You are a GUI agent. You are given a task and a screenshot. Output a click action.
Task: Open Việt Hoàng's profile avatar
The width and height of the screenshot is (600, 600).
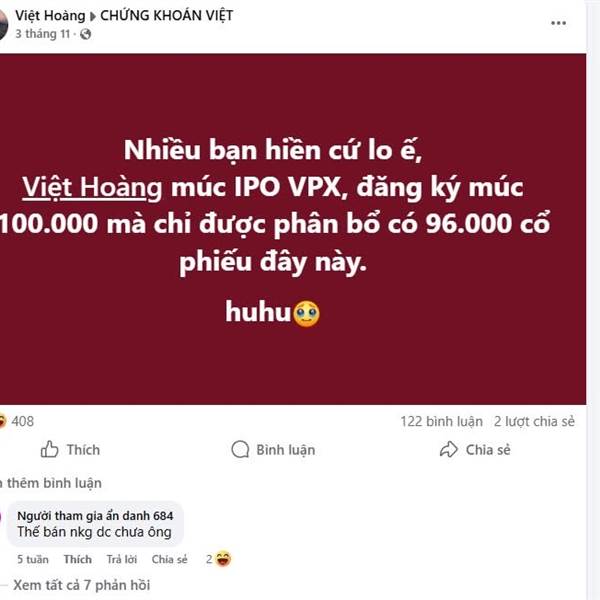click(x=3, y=24)
